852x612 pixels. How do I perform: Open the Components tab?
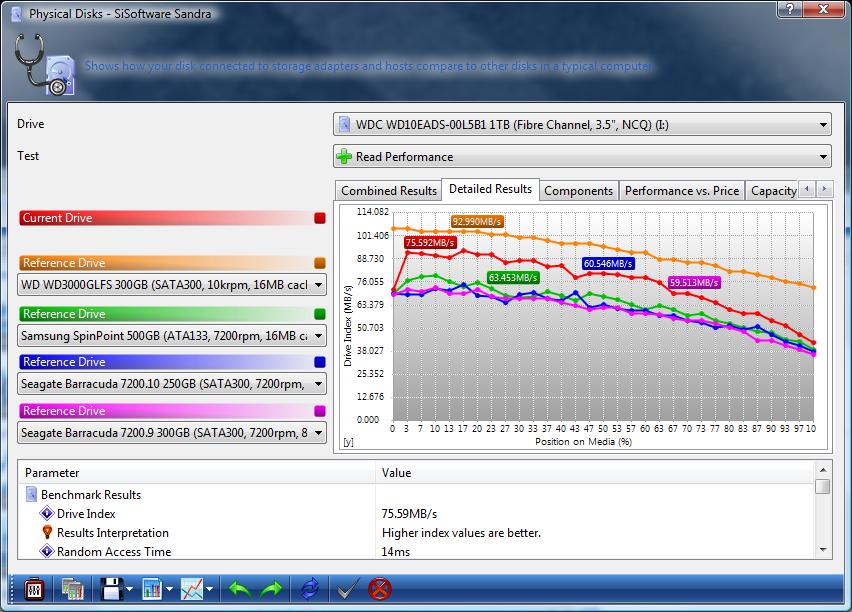(579, 191)
